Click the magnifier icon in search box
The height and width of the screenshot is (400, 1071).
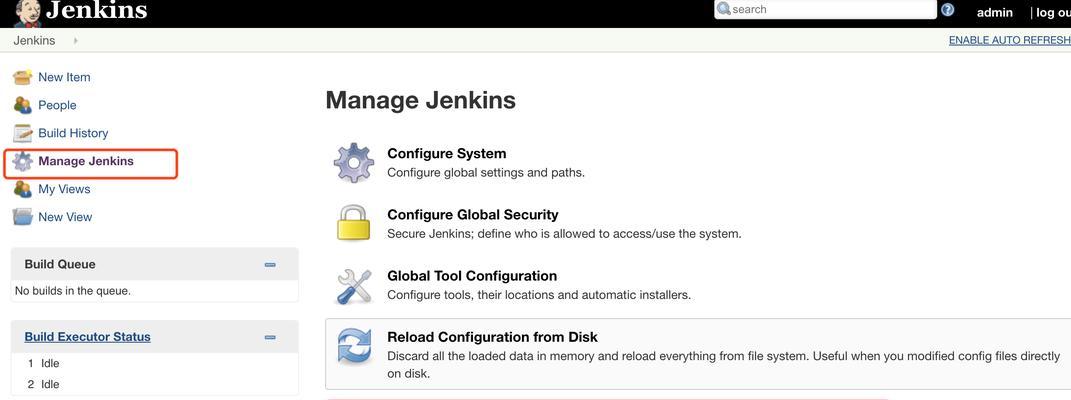tap(724, 9)
